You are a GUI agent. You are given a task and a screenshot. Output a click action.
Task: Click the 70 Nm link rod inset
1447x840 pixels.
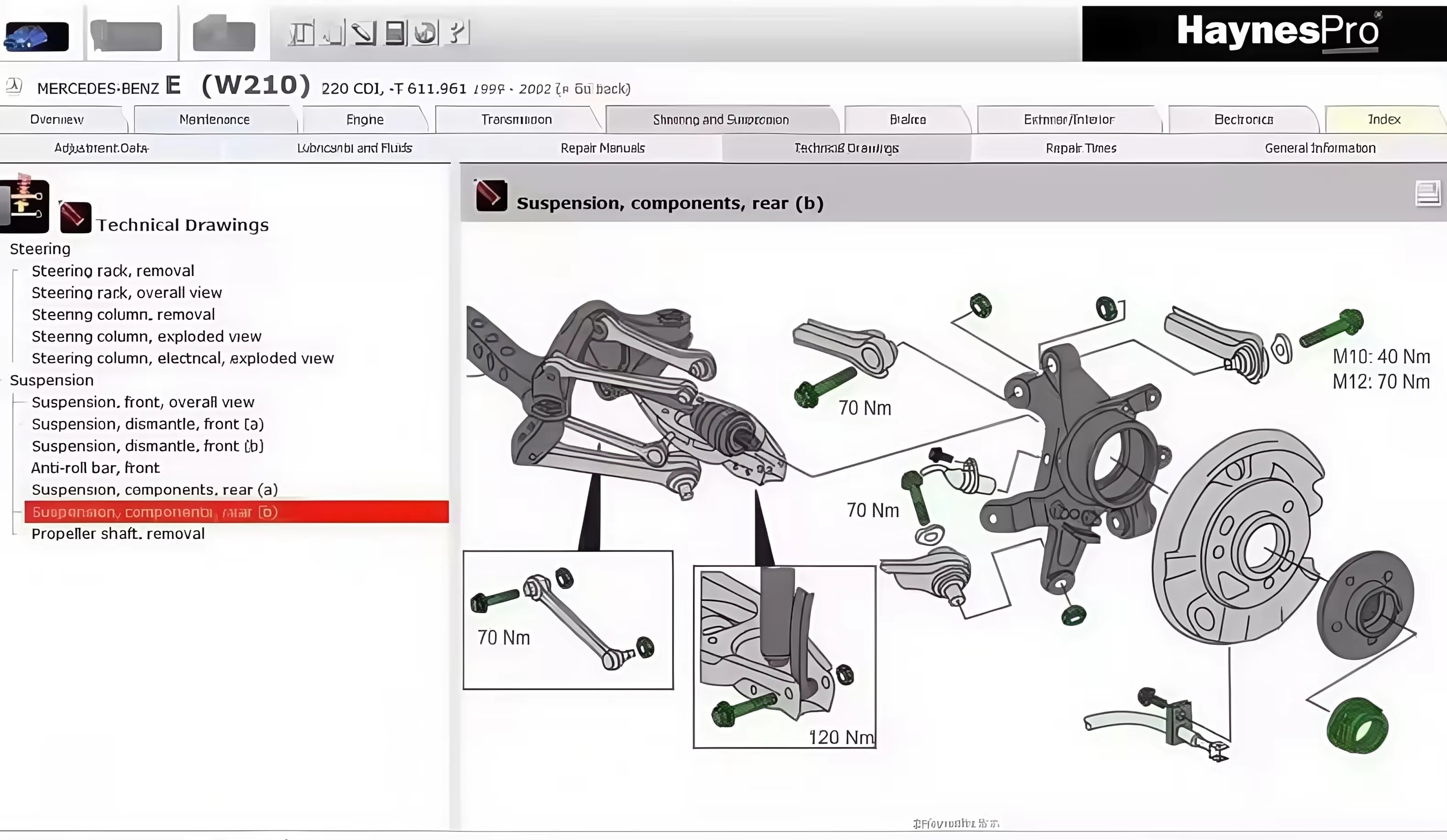coord(568,620)
